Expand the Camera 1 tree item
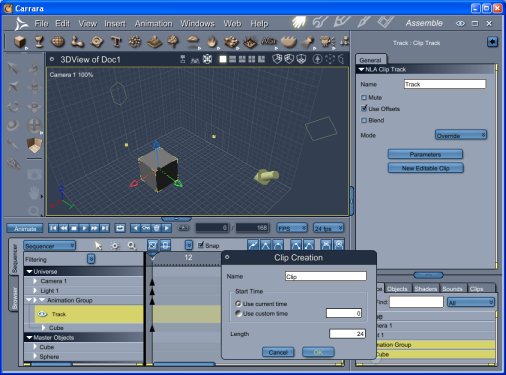Image resolution: width=506 pixels, height=375 pixels. 35,281
